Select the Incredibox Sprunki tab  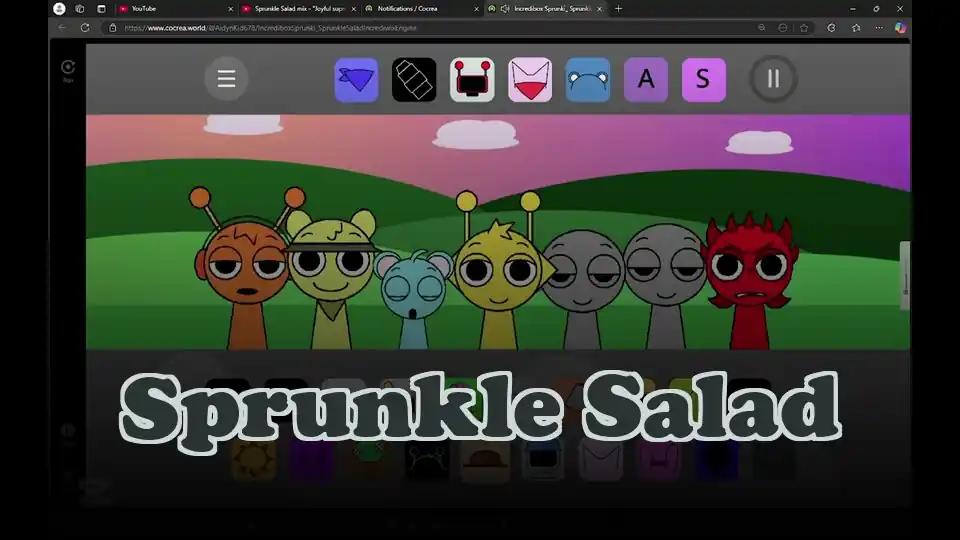(544, 9)
